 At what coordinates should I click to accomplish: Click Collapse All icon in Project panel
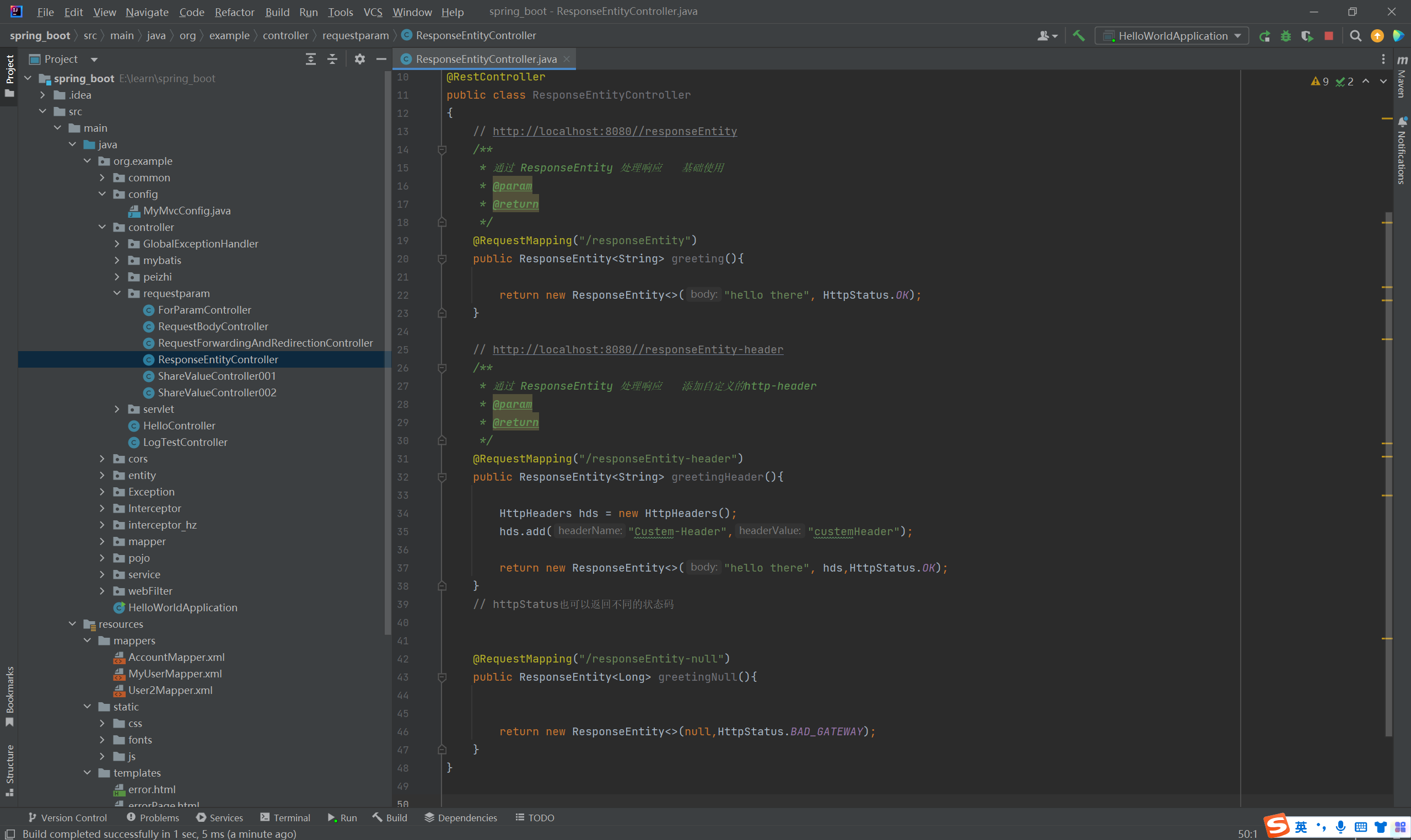pos(332,59)
